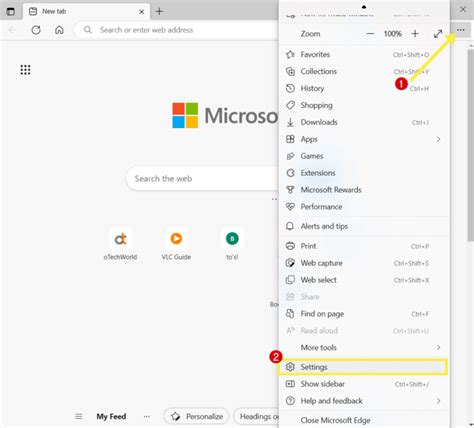This screenshot has height=428, width=474.
Task: Open the Settings and more three-dot menu
Action: click(461, 30)
